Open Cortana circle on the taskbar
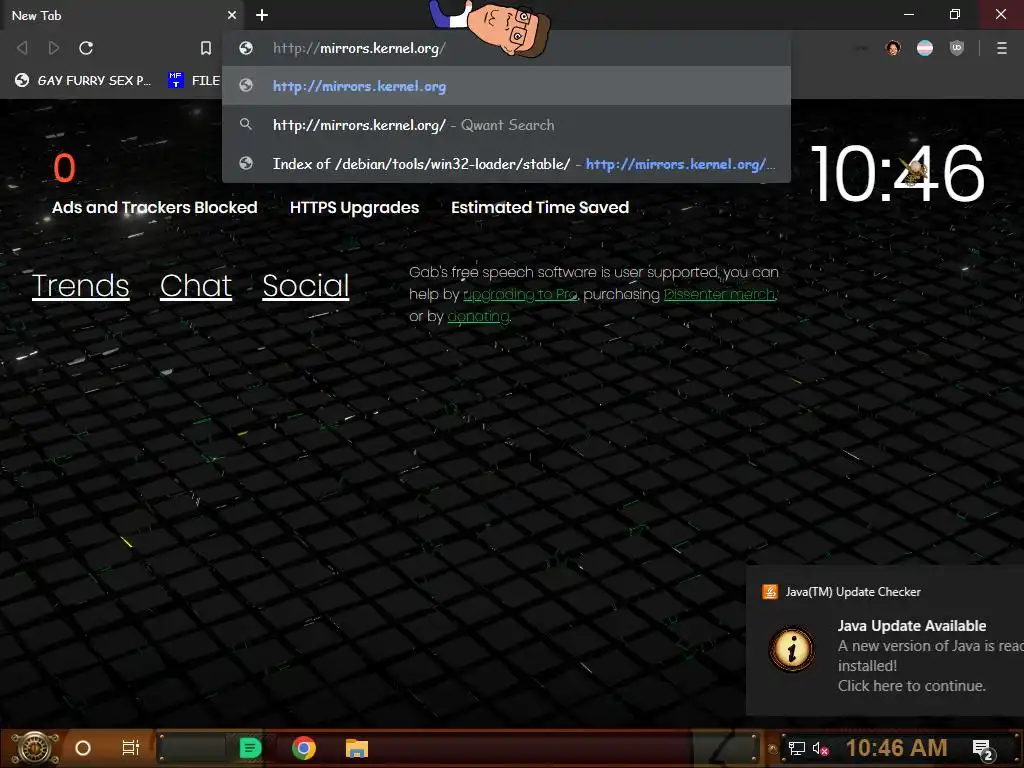Viewport: 1024px width, 768px height. [x=83, y=748]
